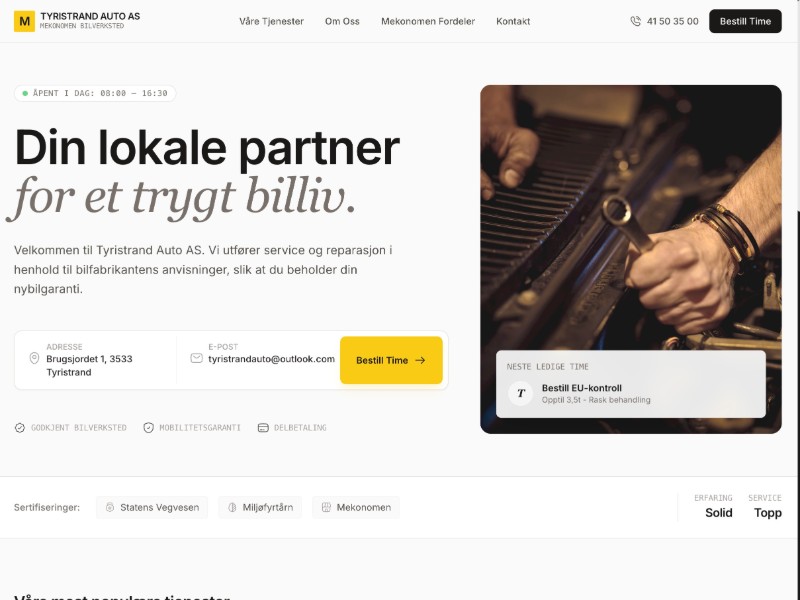Open the Om Oss menu item

pyautogui.click(x=342, y=21)
